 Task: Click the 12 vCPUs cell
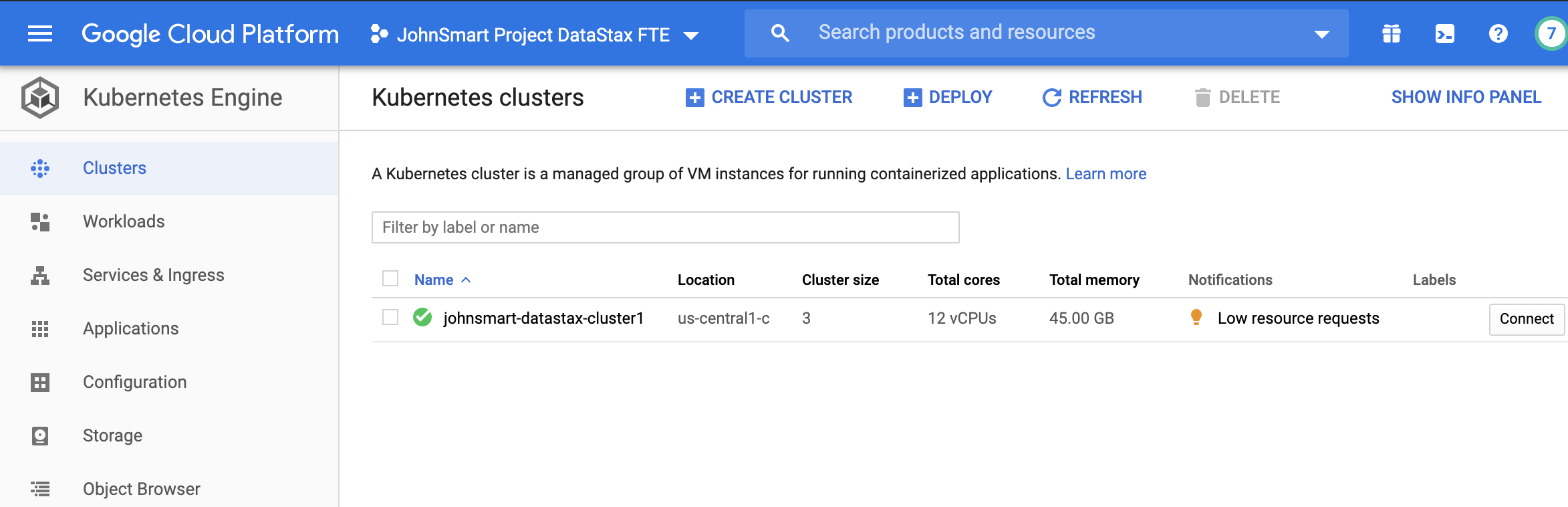[x=962, y=318]
